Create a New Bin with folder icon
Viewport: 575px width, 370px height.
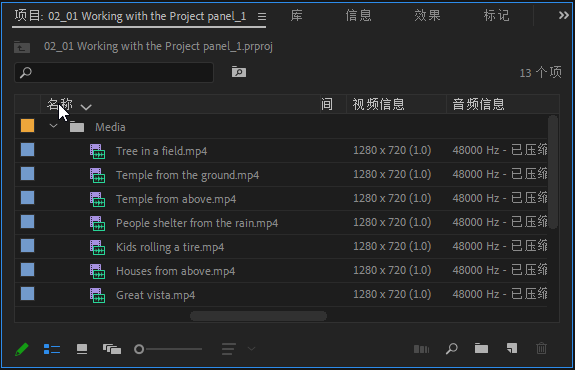tap(481, 348)
